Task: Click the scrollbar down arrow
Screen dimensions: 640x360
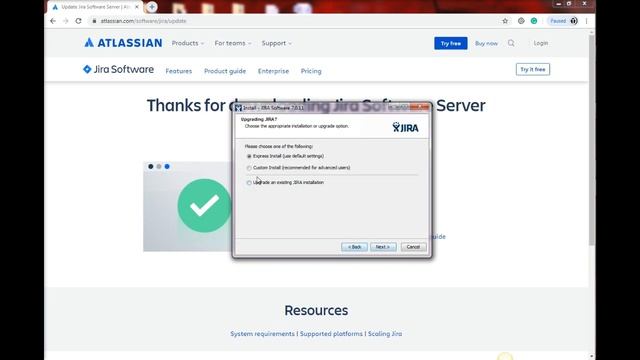Action: [x=592, y=357]
